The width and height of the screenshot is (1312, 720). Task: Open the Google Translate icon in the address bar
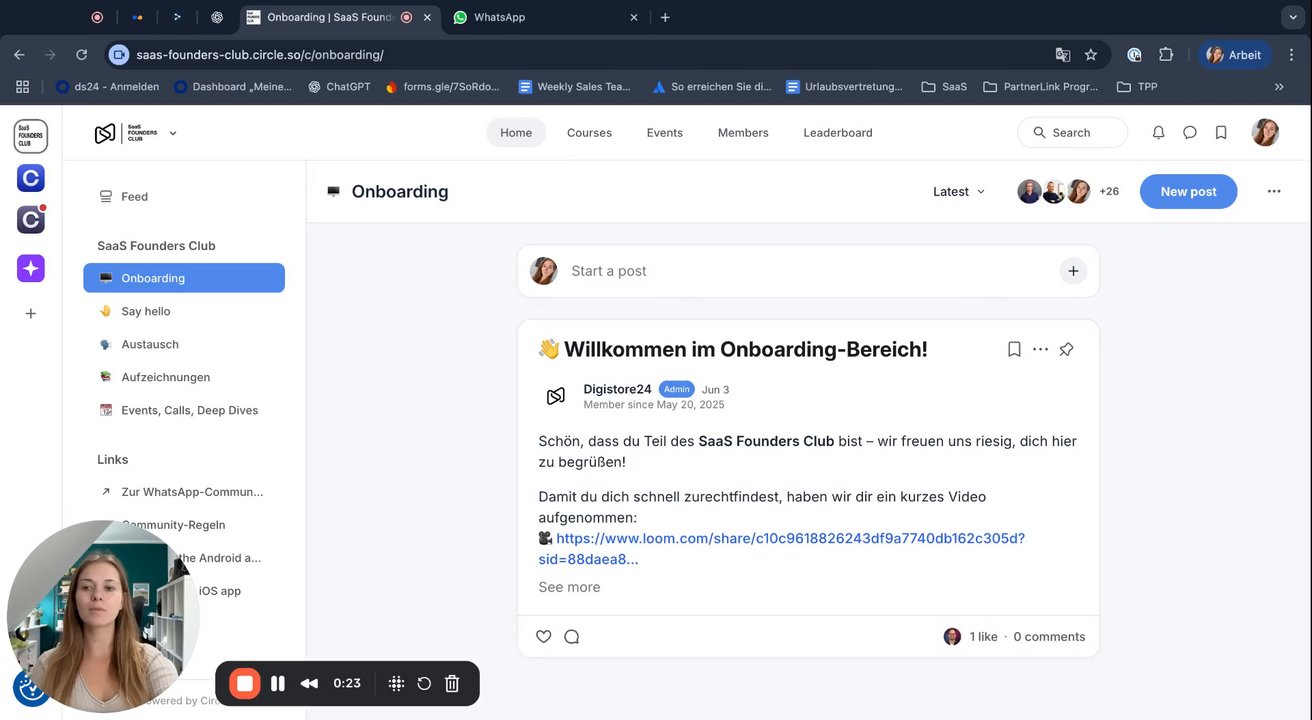click(1062, 55)
